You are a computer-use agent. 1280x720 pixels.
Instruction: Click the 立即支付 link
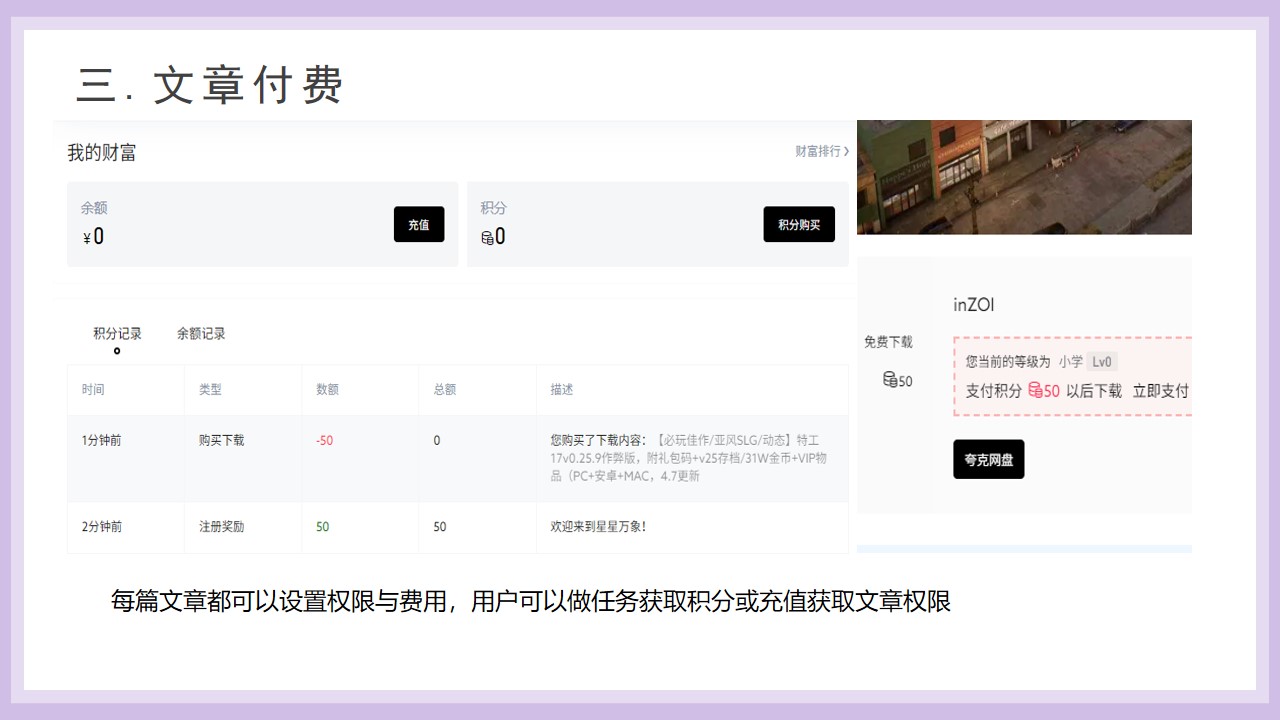tap(1160, 391)
